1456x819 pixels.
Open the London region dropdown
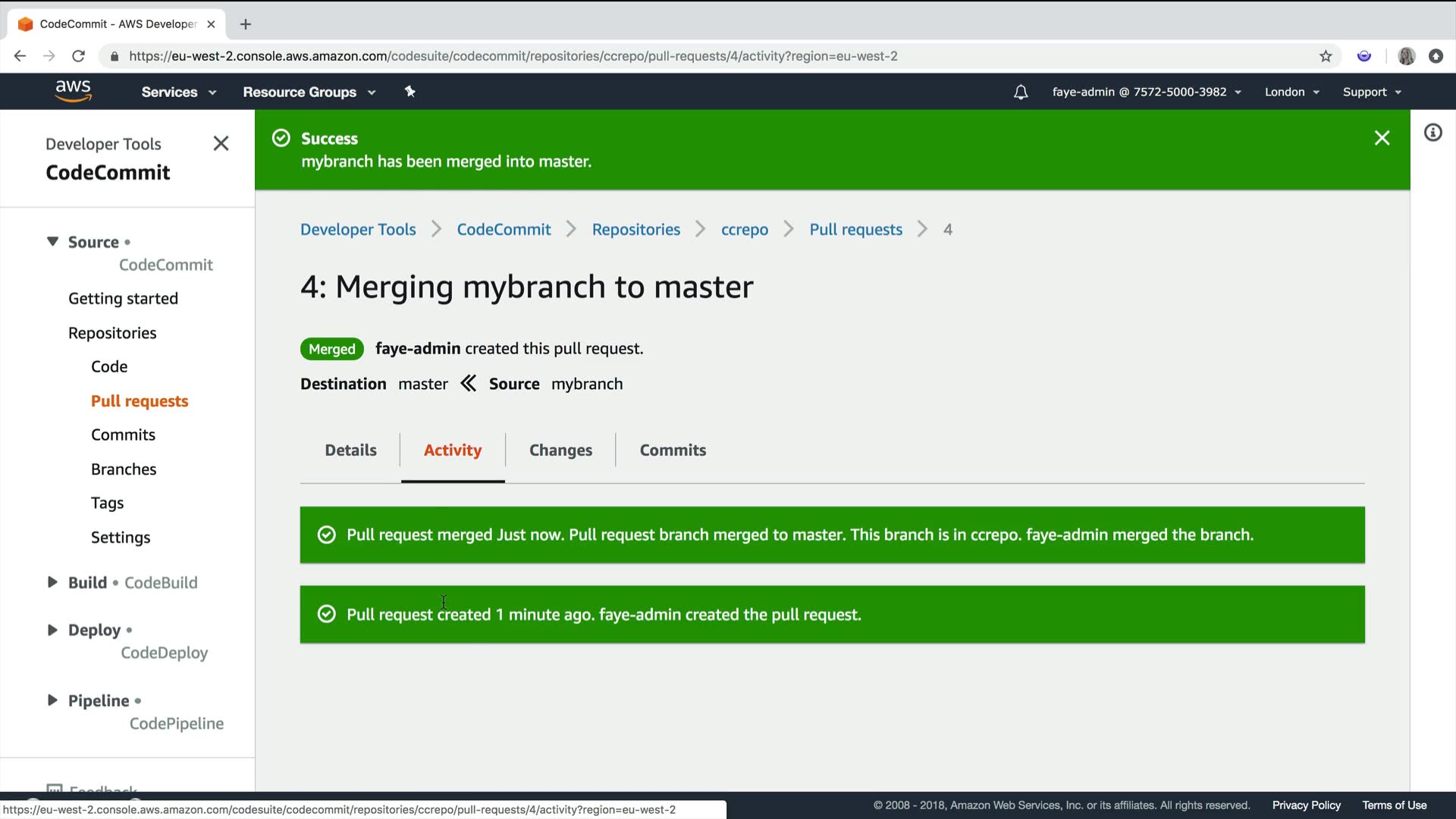point(1291,92)
